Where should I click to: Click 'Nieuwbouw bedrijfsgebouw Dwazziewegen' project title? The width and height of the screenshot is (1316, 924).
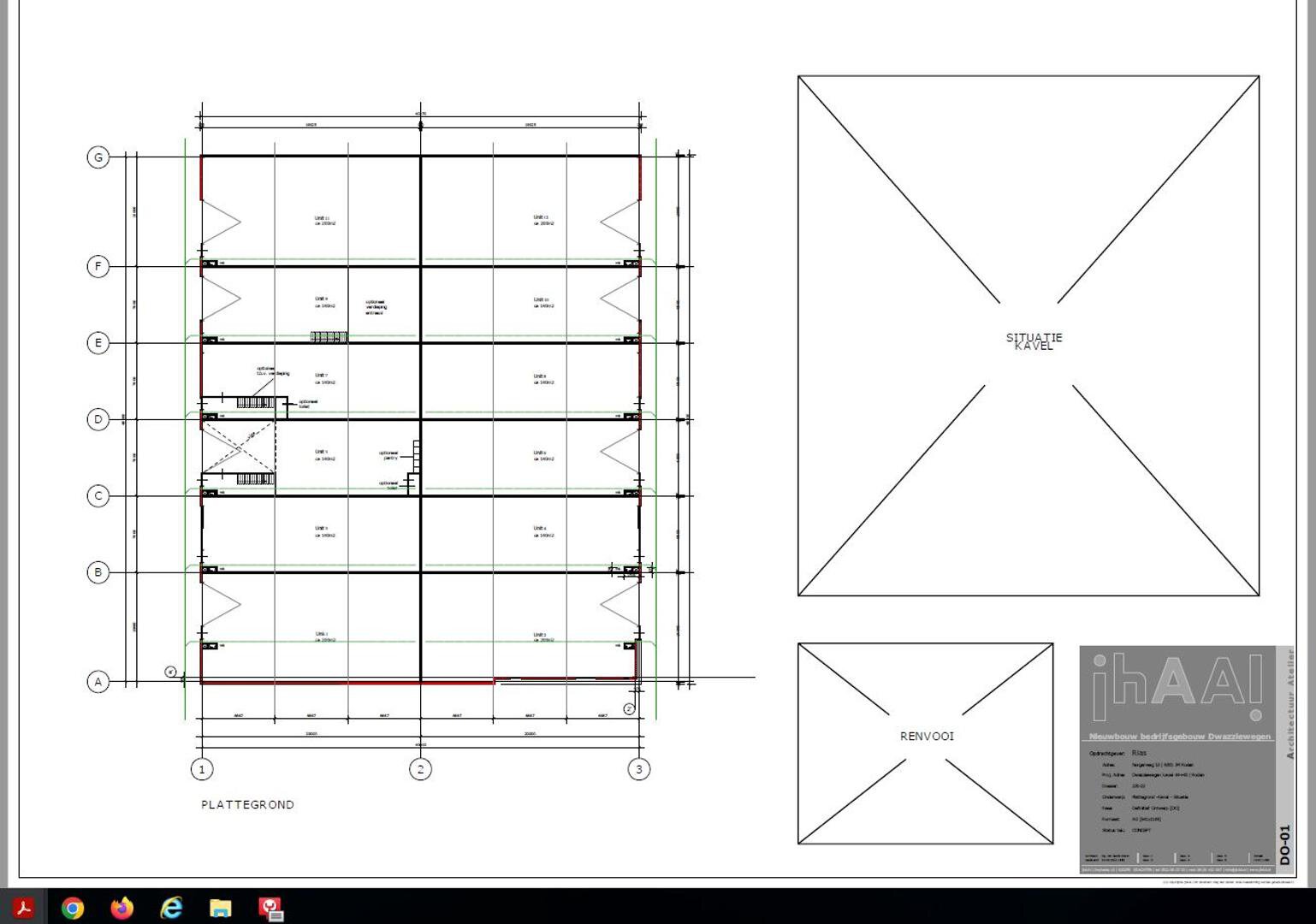(1180, 737)
